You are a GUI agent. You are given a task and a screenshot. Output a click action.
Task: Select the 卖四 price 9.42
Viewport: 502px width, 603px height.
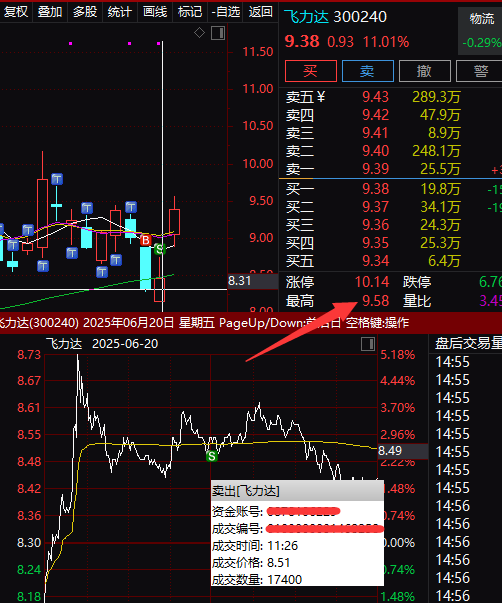click(x=375, y=115)
